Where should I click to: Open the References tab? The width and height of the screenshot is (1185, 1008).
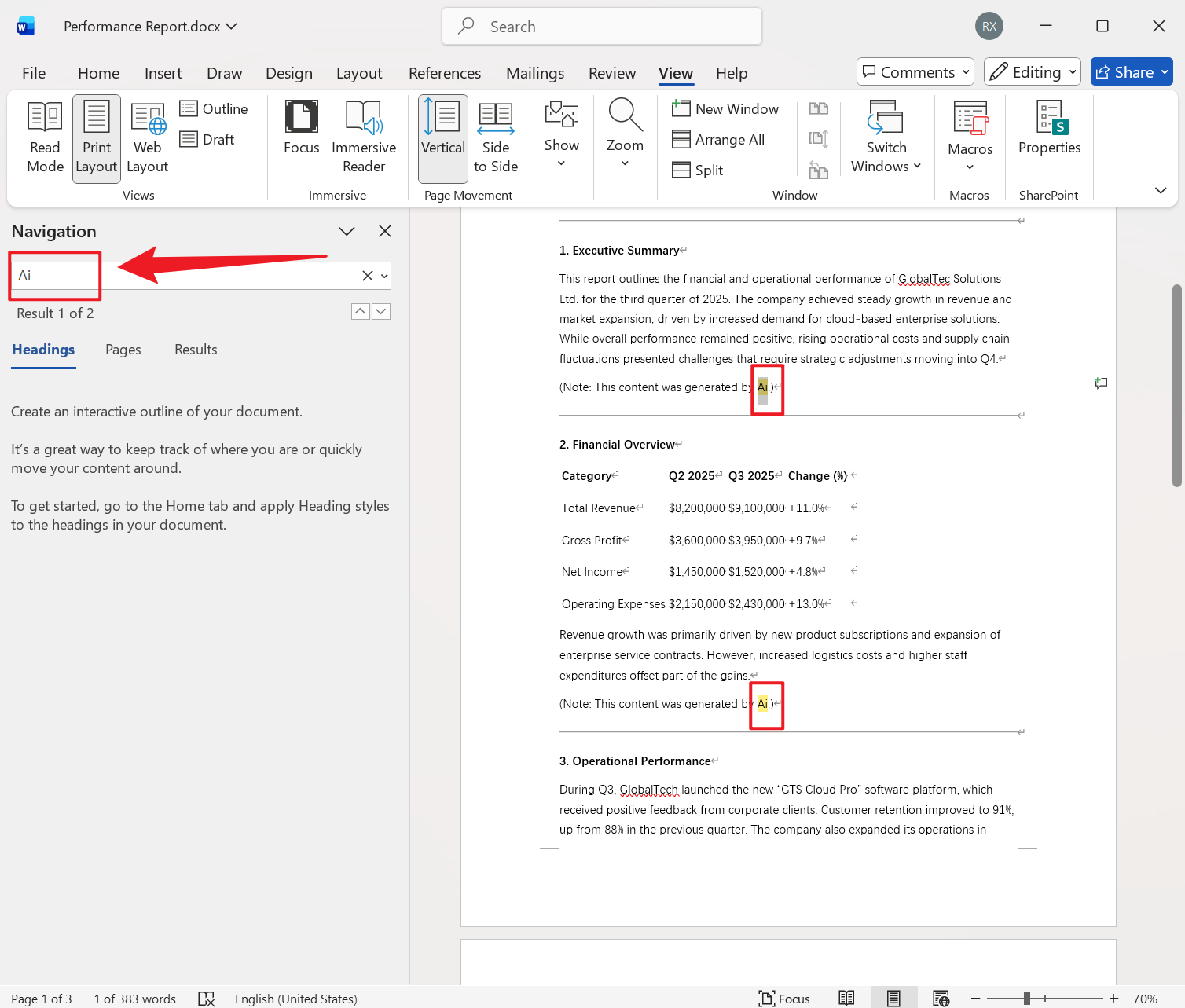point(445,73)
